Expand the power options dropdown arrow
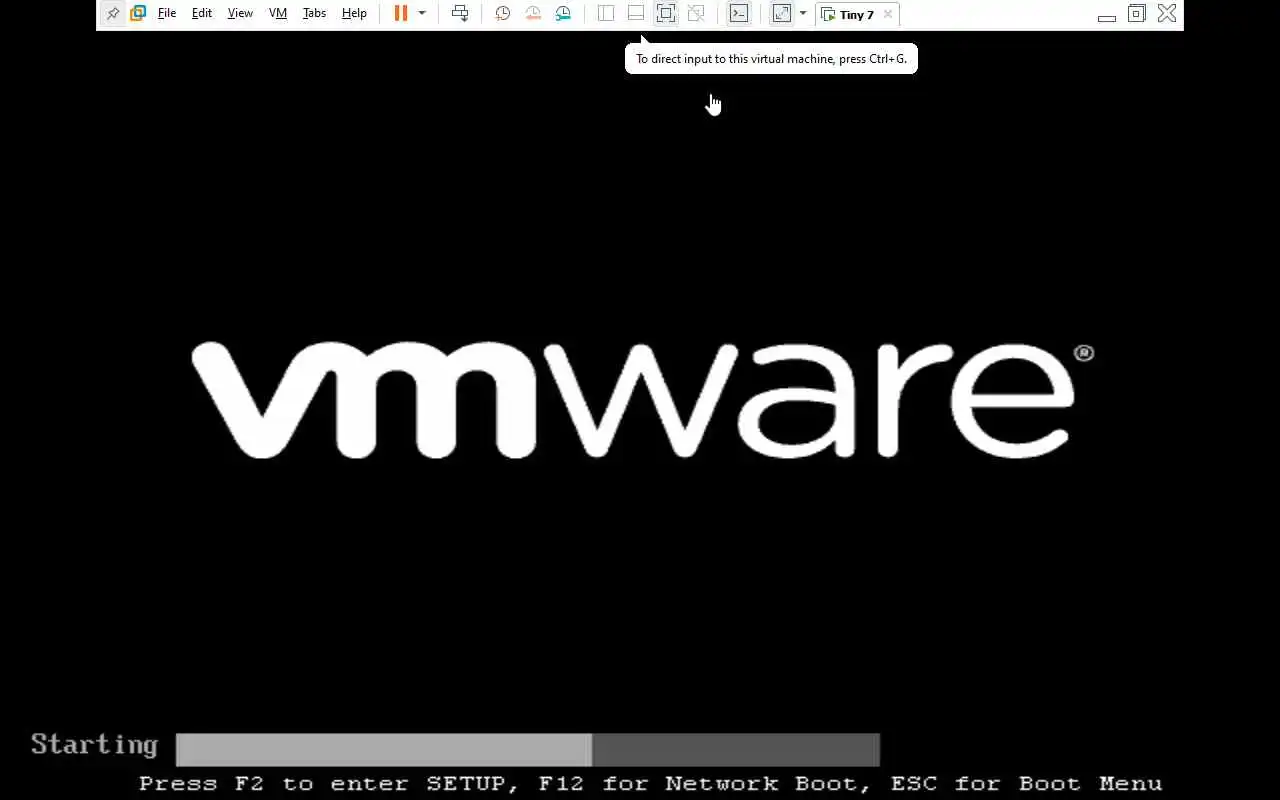The width and height of the screenshot is (1280, 800). tap(422, 14)
